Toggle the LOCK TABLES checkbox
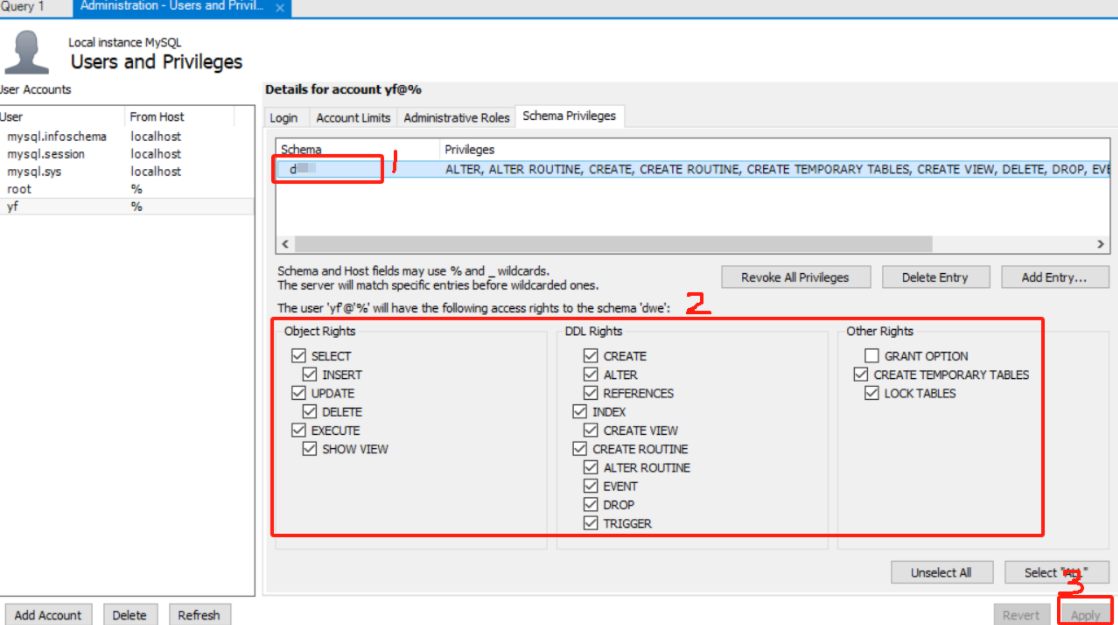1118x625 pixels. [871, 393]
